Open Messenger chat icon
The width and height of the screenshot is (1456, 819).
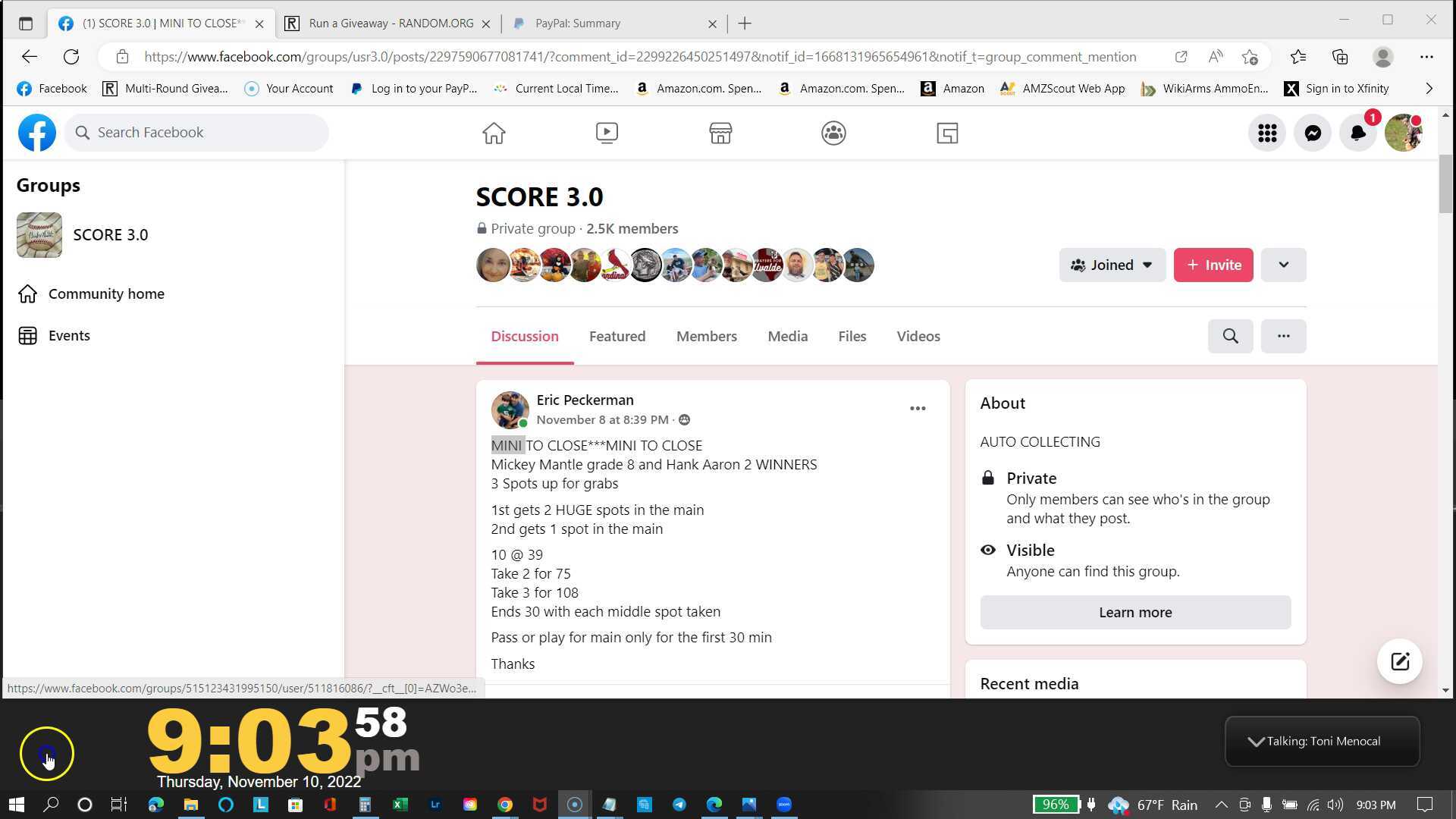pos(1313,133)
